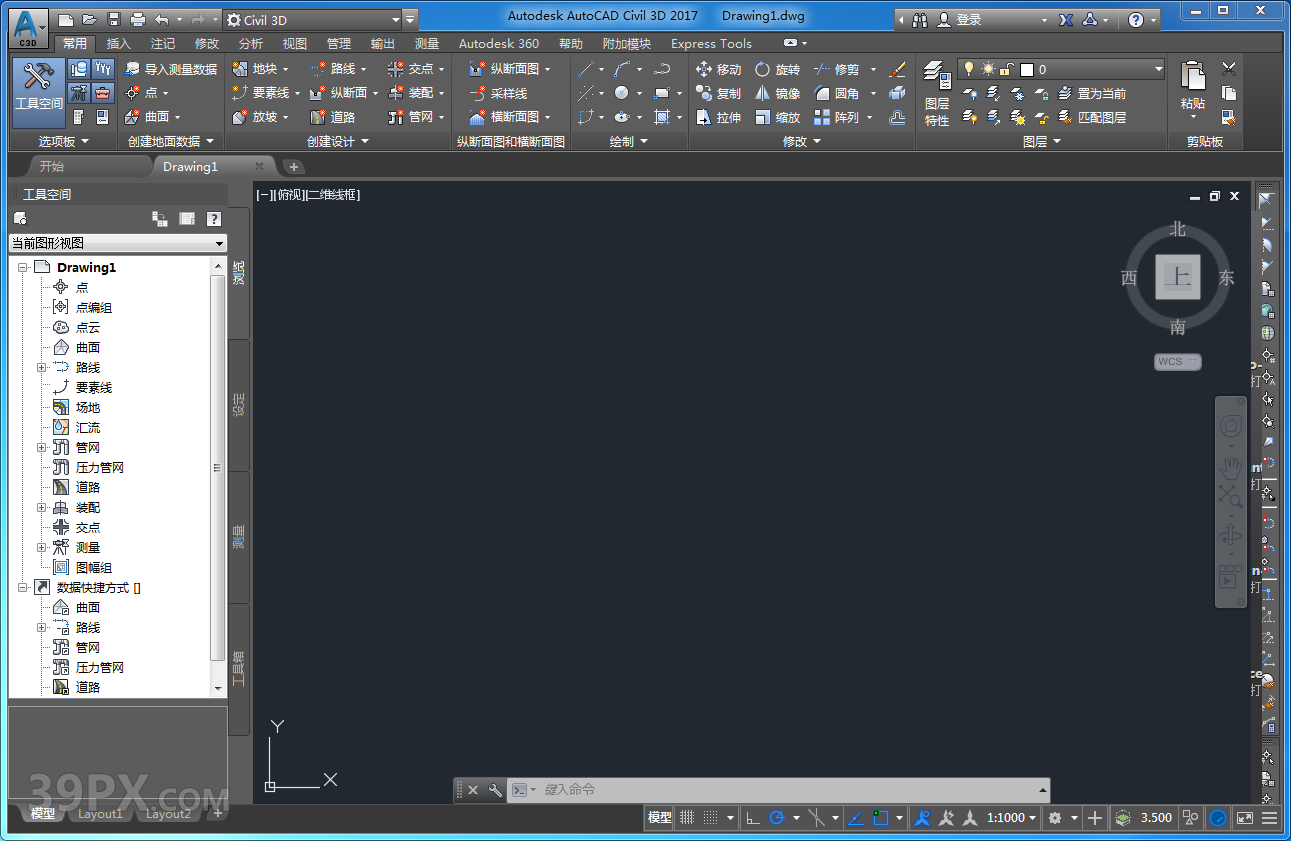
Task: Open the WCS coordinate system dropdown
Action: pos(1178,361)
